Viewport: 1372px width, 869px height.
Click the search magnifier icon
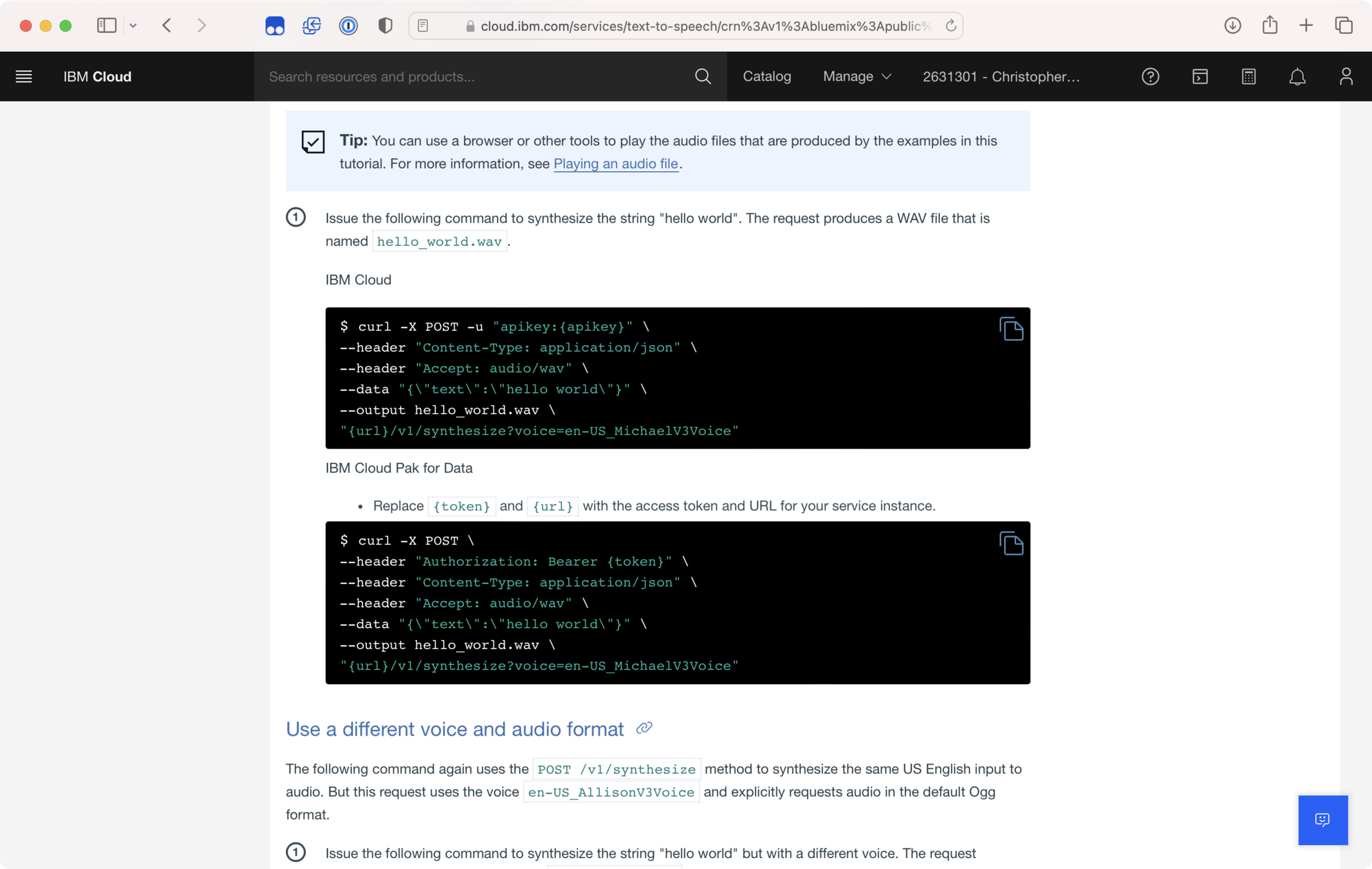point(703,77)
